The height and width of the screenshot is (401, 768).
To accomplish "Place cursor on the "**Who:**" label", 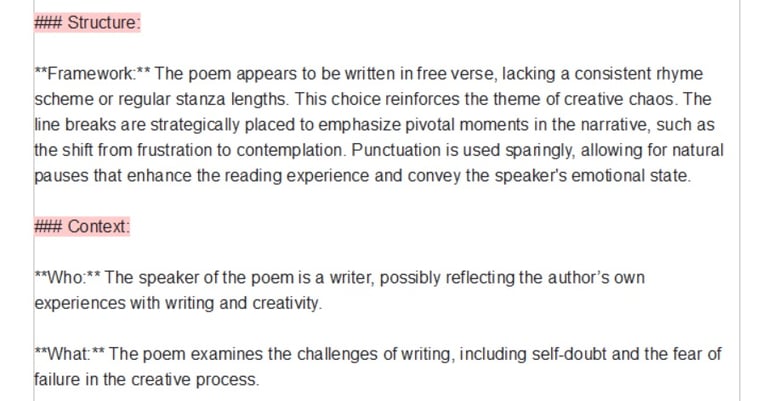I will (x=68, y=278).
